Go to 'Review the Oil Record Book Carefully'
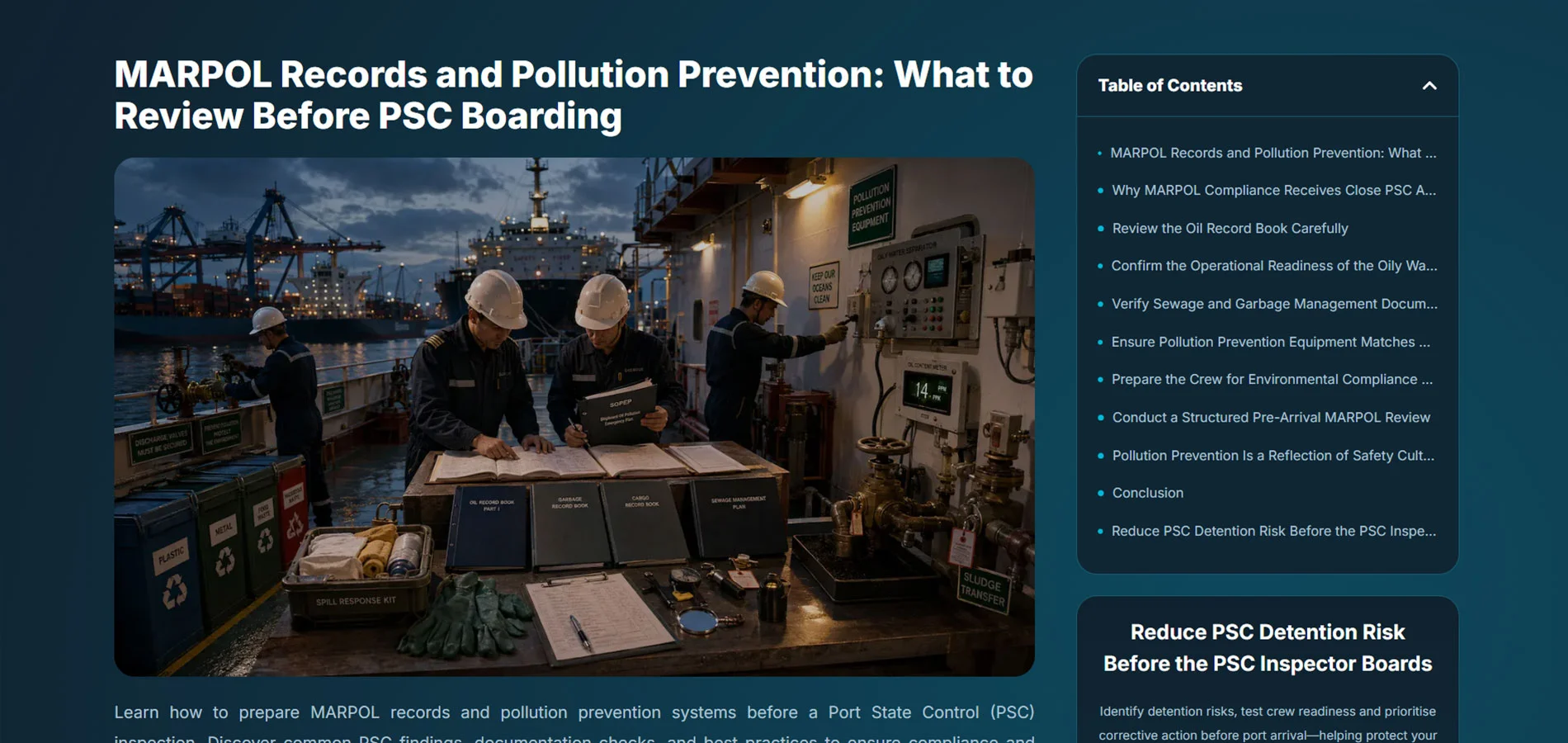This screenshot has height=743, width=1568. [1230, 228]
